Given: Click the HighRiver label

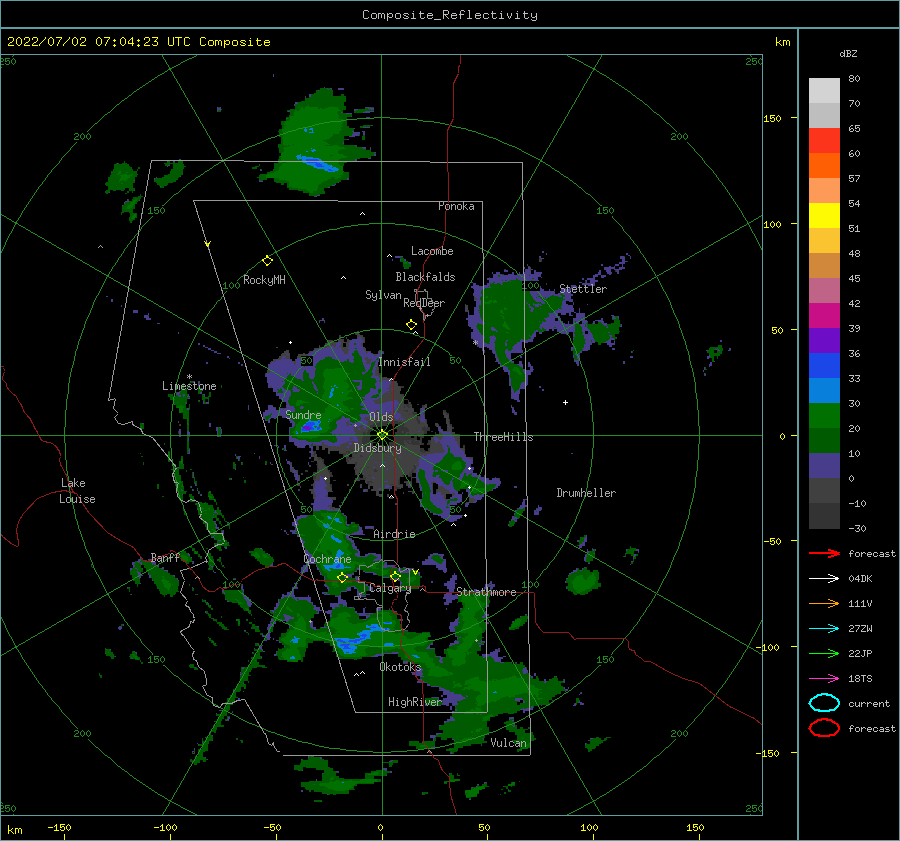Looking at the screenshot, I should tap(415, 702).
